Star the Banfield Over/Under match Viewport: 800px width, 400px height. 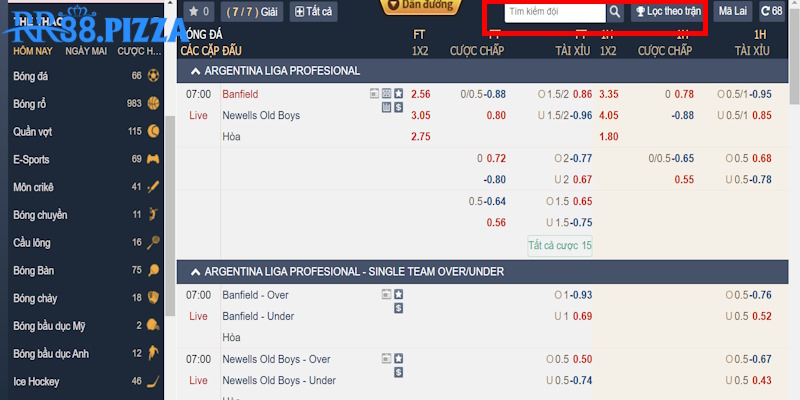coord(398,295)
